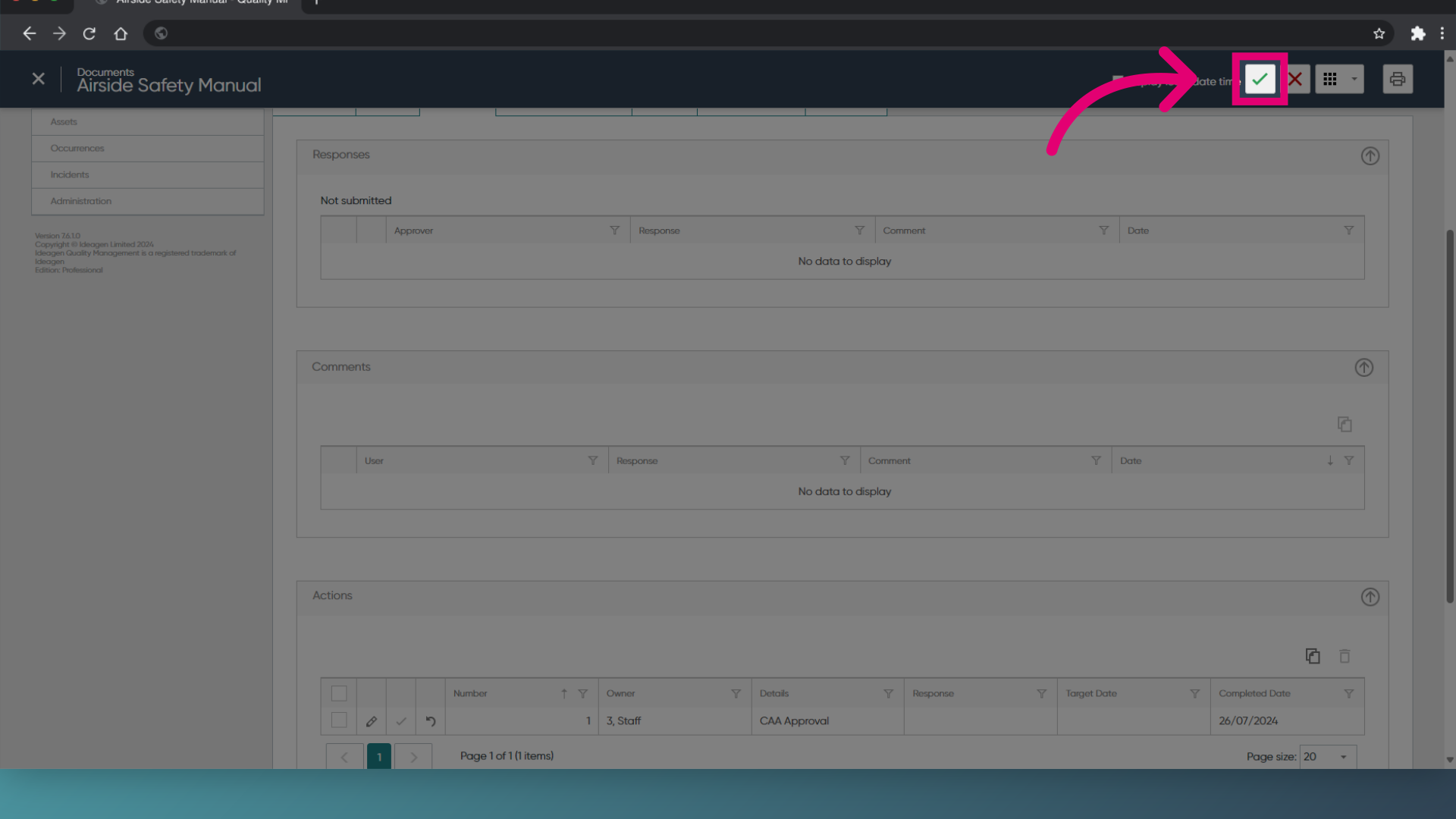The image size is (1456, 819).
Task: Open Administration sidebar item
Action: click(x=148, y=202)
